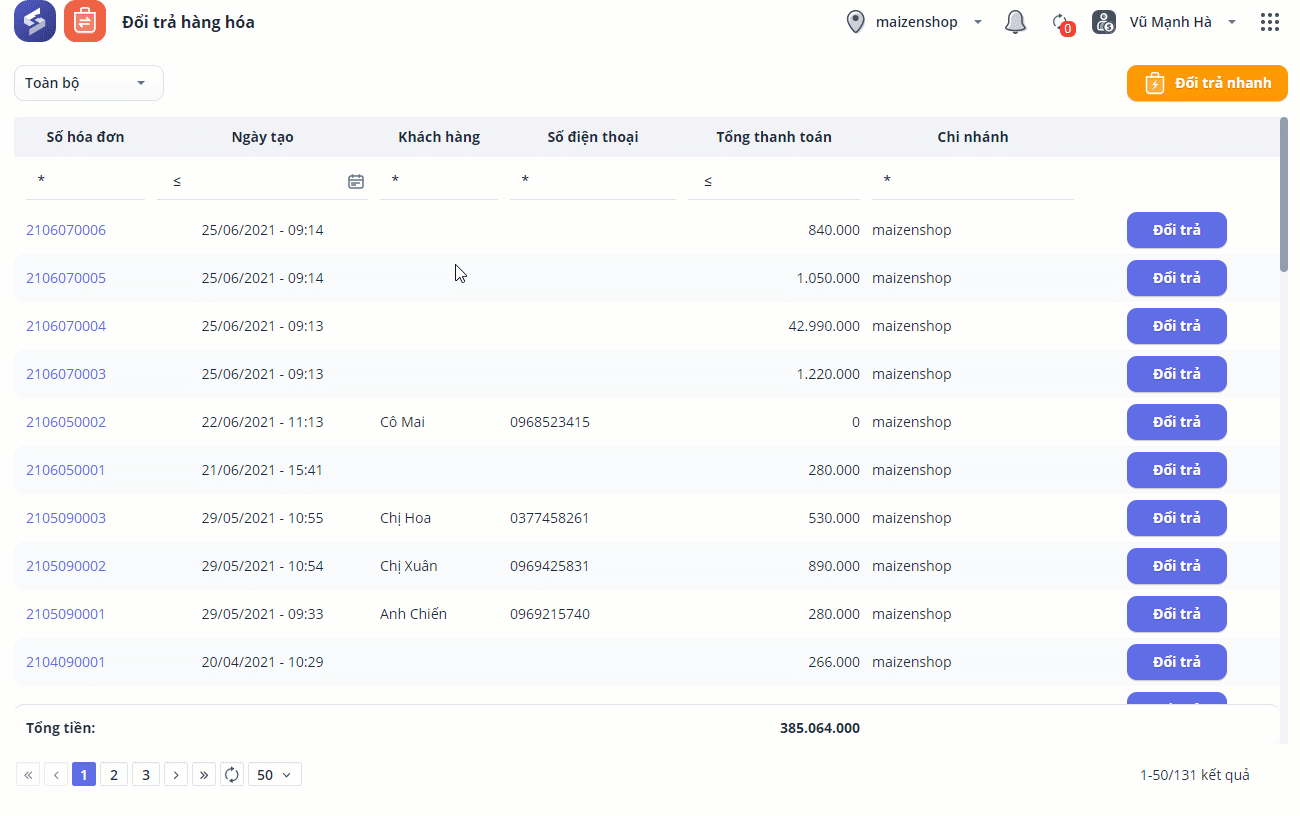1300x816 pixels.
Task: Click the user avatar icon
Action: (x=1104, y=22)
